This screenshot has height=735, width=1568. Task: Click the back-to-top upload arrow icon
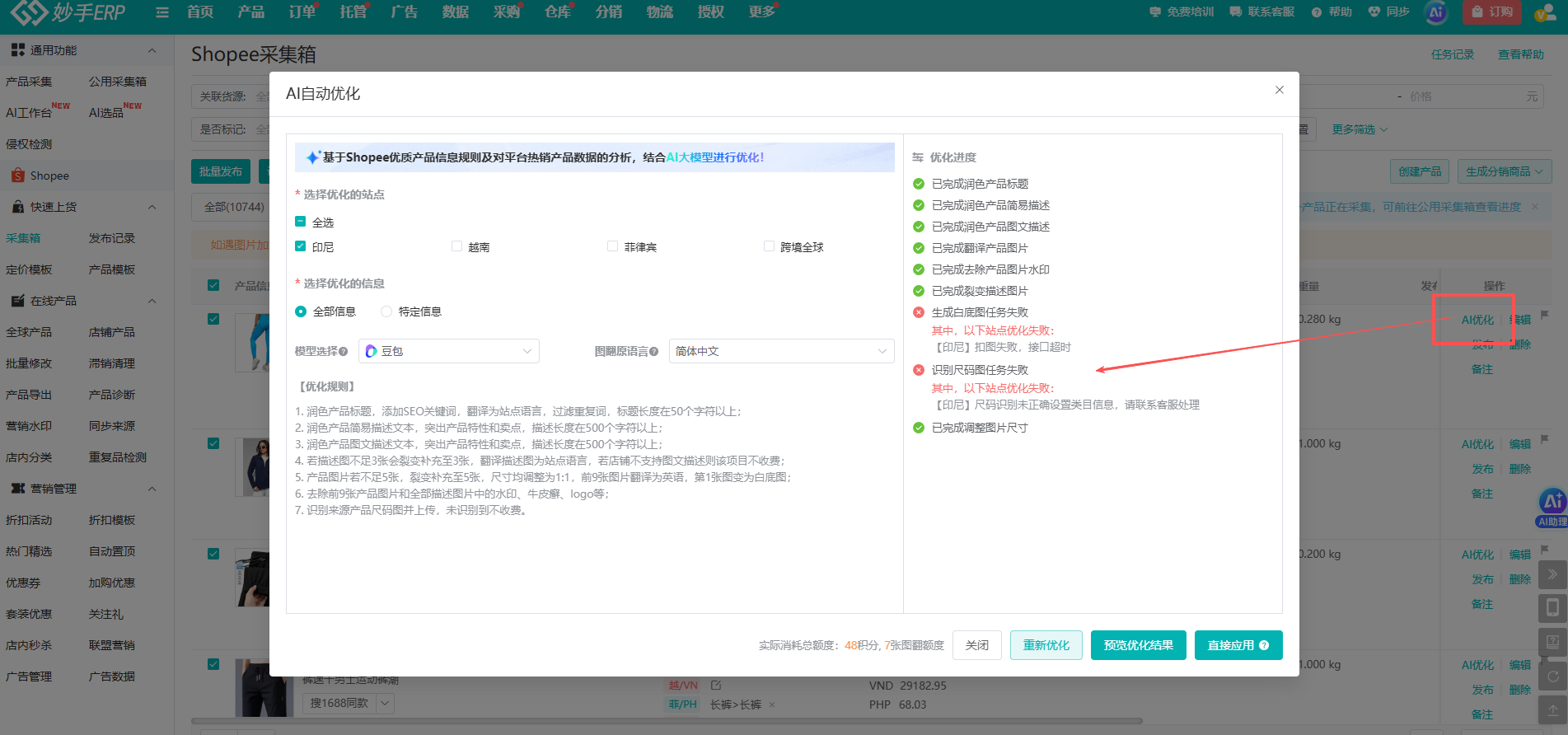pyautogui.click(x=1552, y=709)
